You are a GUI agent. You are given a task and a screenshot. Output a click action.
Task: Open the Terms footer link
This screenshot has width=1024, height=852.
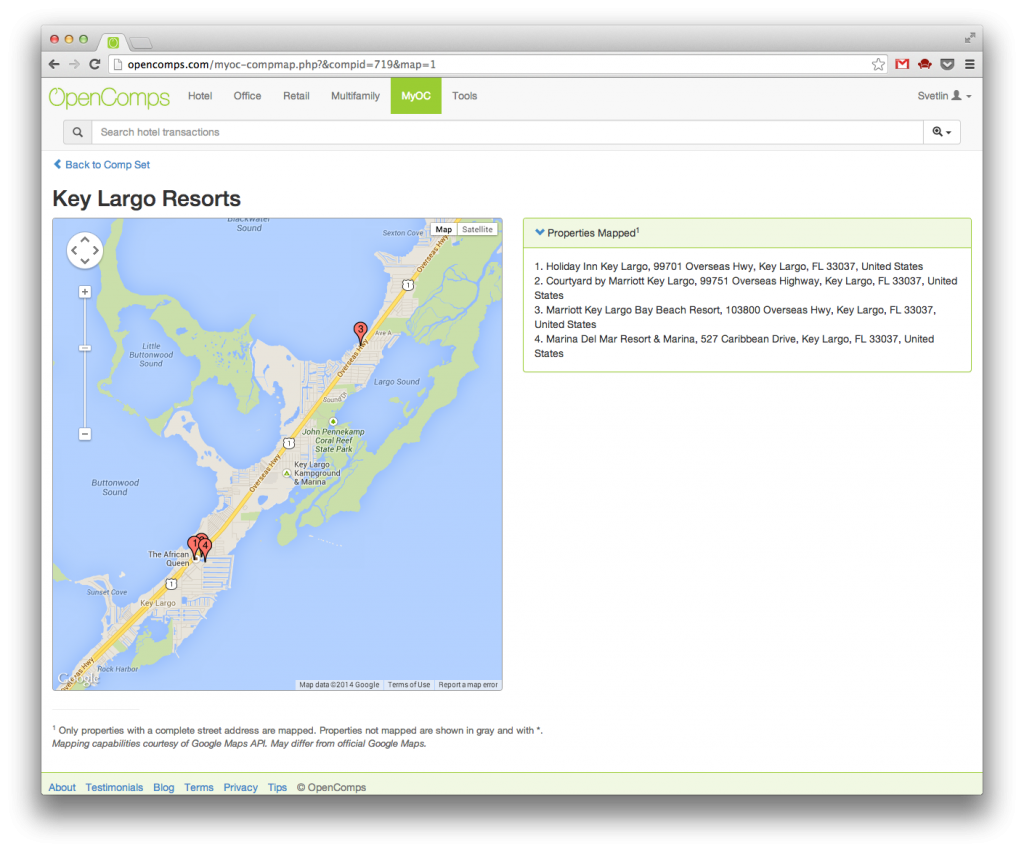[x=199, y=787]
